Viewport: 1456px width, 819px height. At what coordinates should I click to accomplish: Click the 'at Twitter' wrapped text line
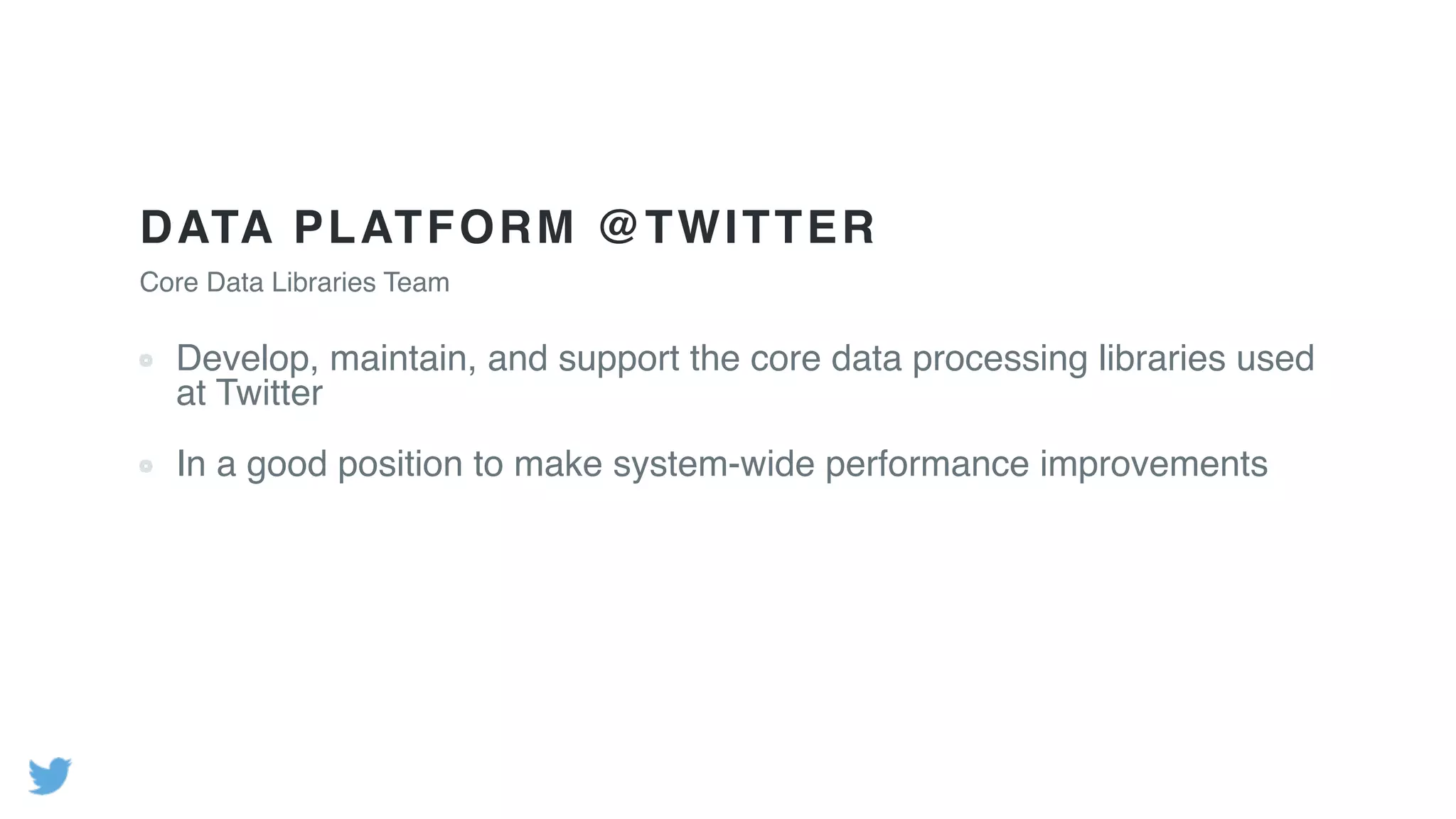pyautogui.click(x=249, y=393)
